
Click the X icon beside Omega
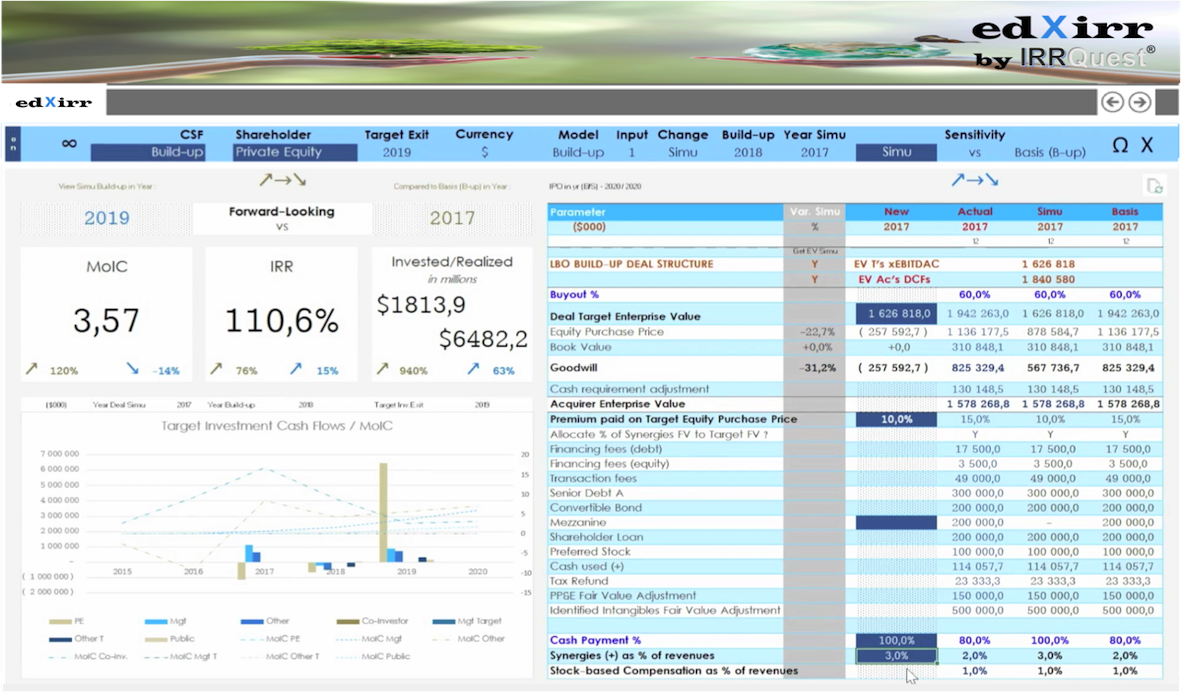[x=1147, y=145]
